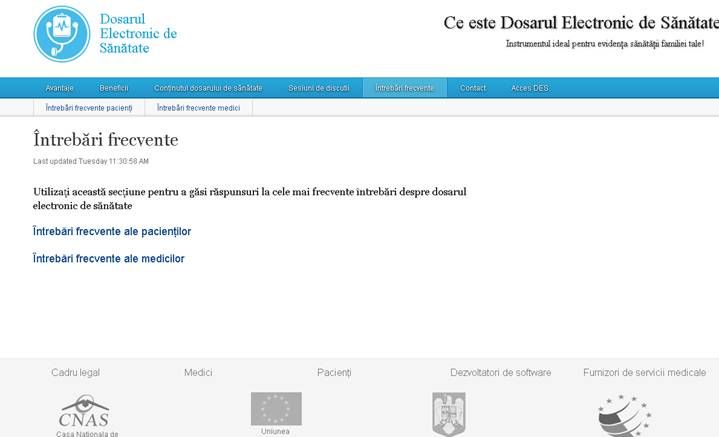Open the Avantaje menu item
The height and width of the screenshot is (437, 719).
click(59, 88)
